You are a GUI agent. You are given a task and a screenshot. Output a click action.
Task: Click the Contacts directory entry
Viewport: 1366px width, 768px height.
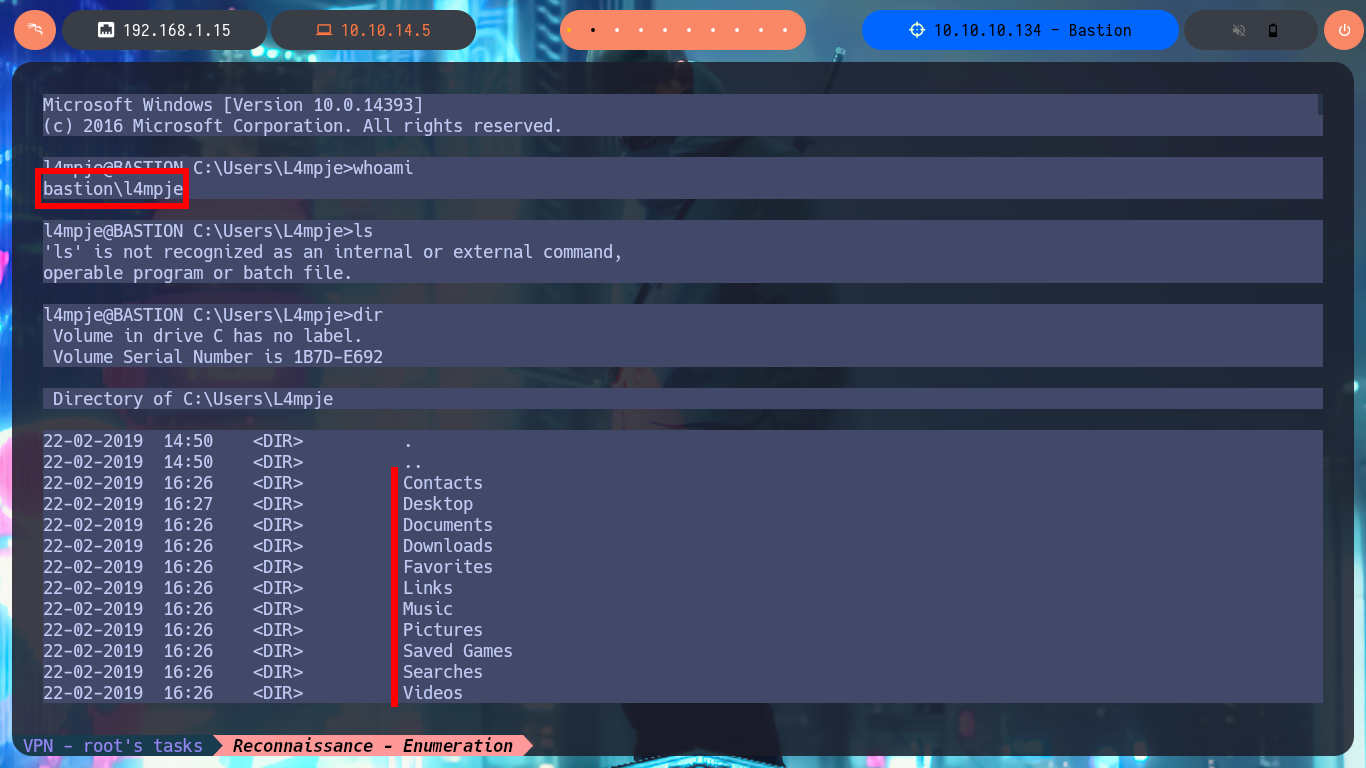pyautogui.click(x=443, y=483)
